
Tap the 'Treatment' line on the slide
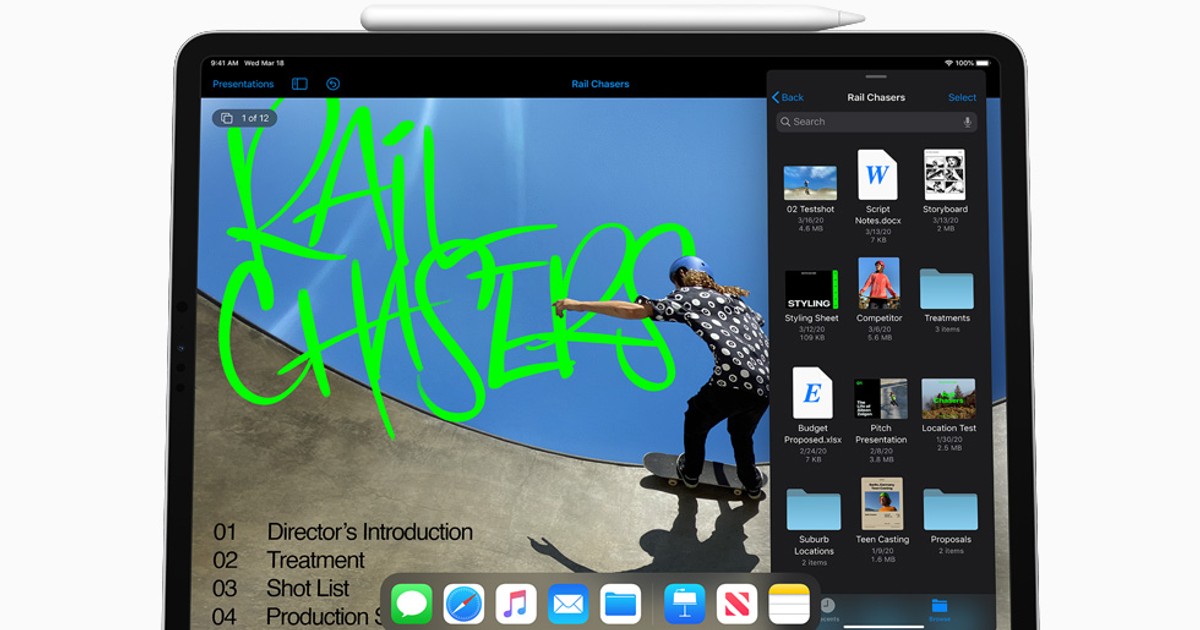coord(316,560)
